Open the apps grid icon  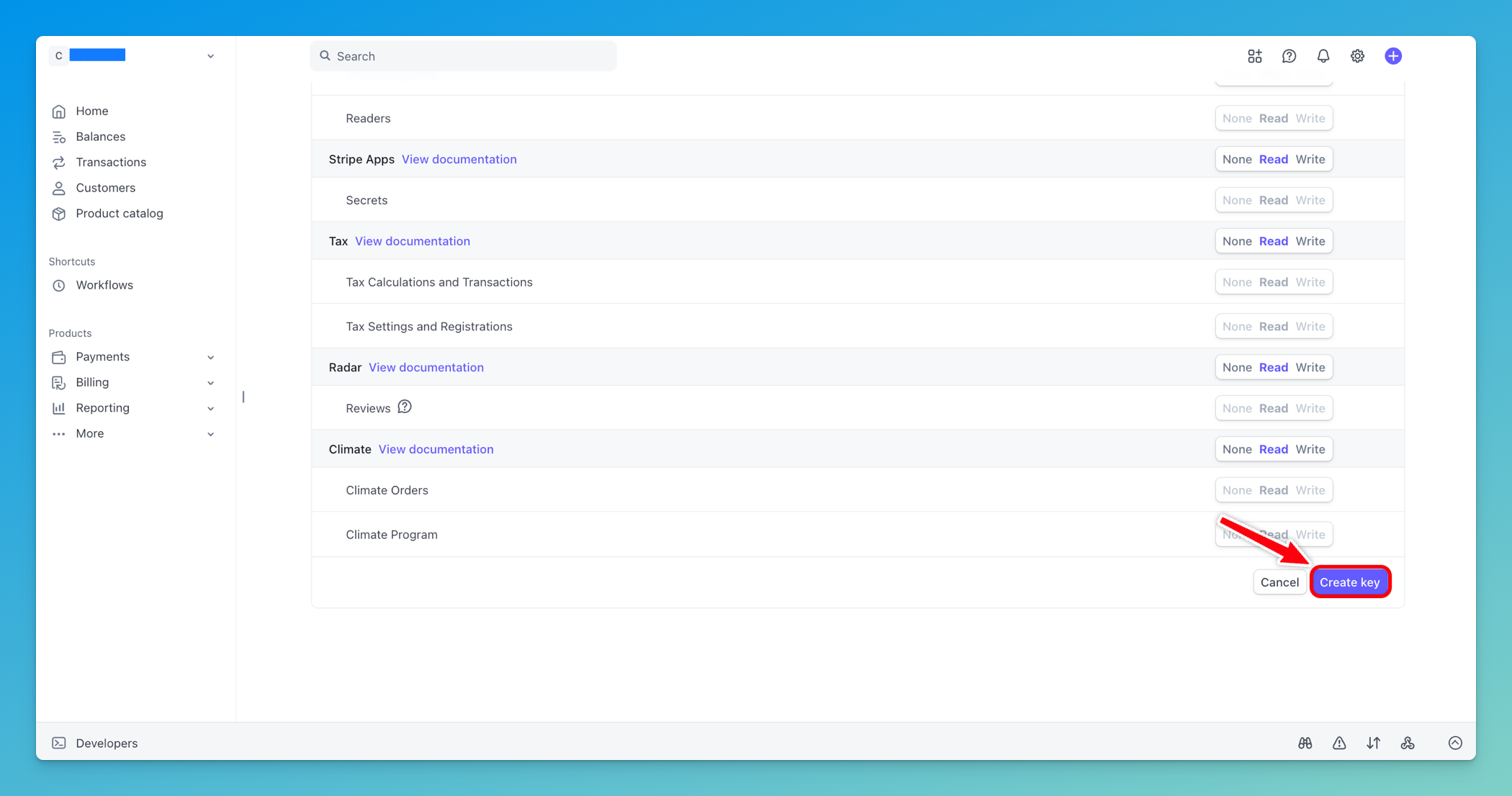(1254, 55)
